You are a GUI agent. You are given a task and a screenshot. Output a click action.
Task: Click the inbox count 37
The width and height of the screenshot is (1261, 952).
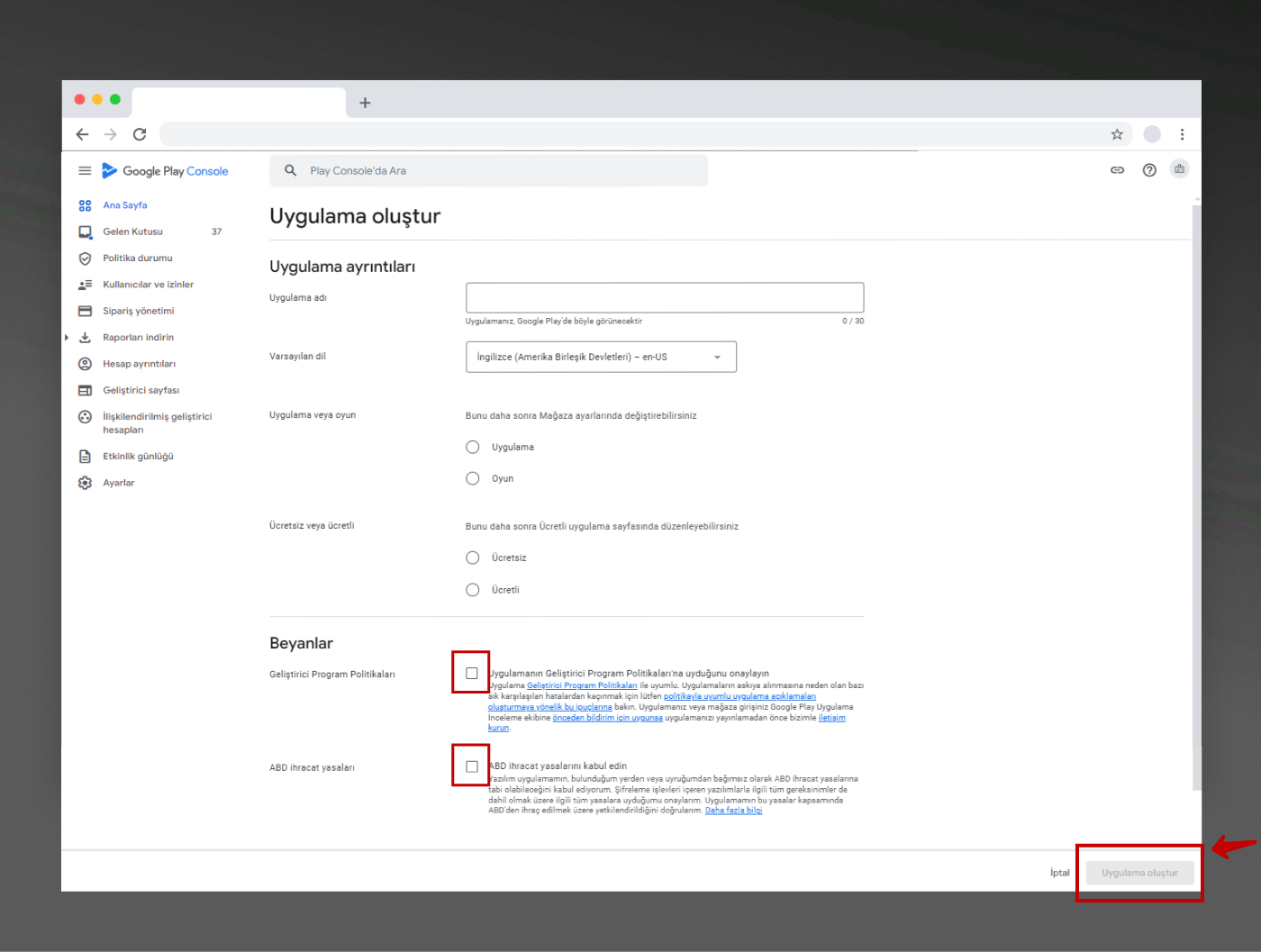(216, 231)
